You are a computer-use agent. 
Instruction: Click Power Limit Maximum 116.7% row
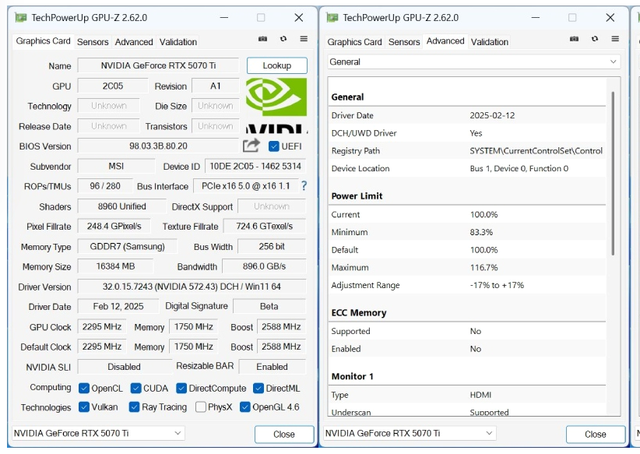click(467, 268)
